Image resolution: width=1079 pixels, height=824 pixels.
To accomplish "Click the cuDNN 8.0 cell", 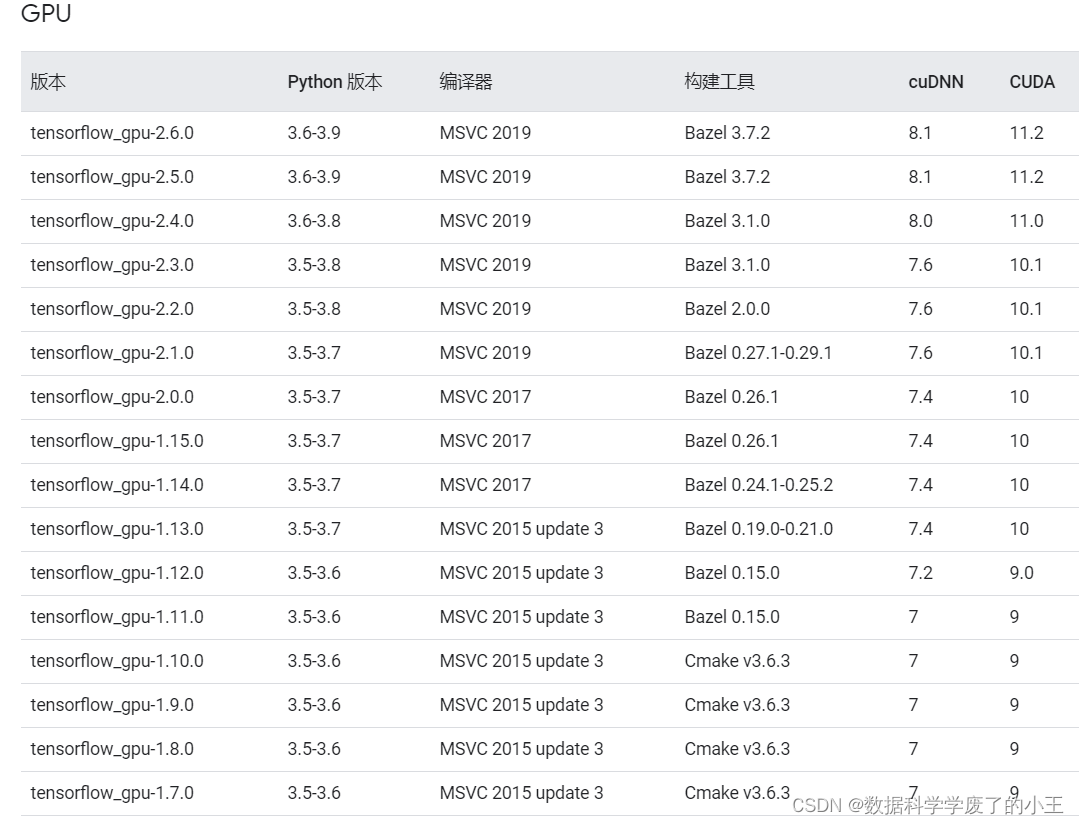I will 920,221.
